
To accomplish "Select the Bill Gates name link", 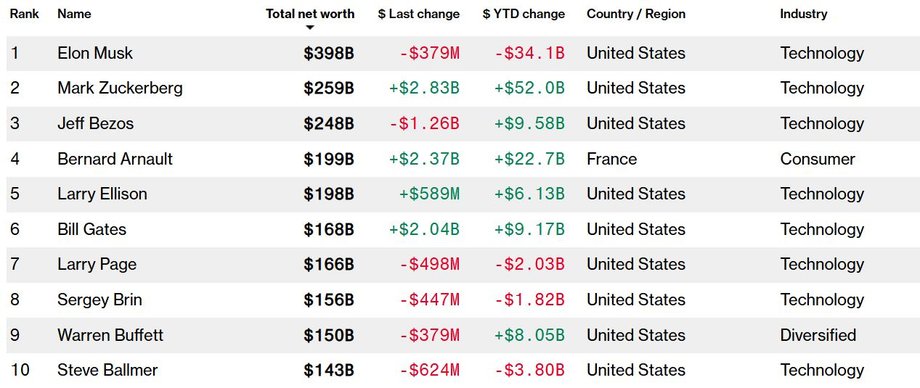I will coord(92,230).
